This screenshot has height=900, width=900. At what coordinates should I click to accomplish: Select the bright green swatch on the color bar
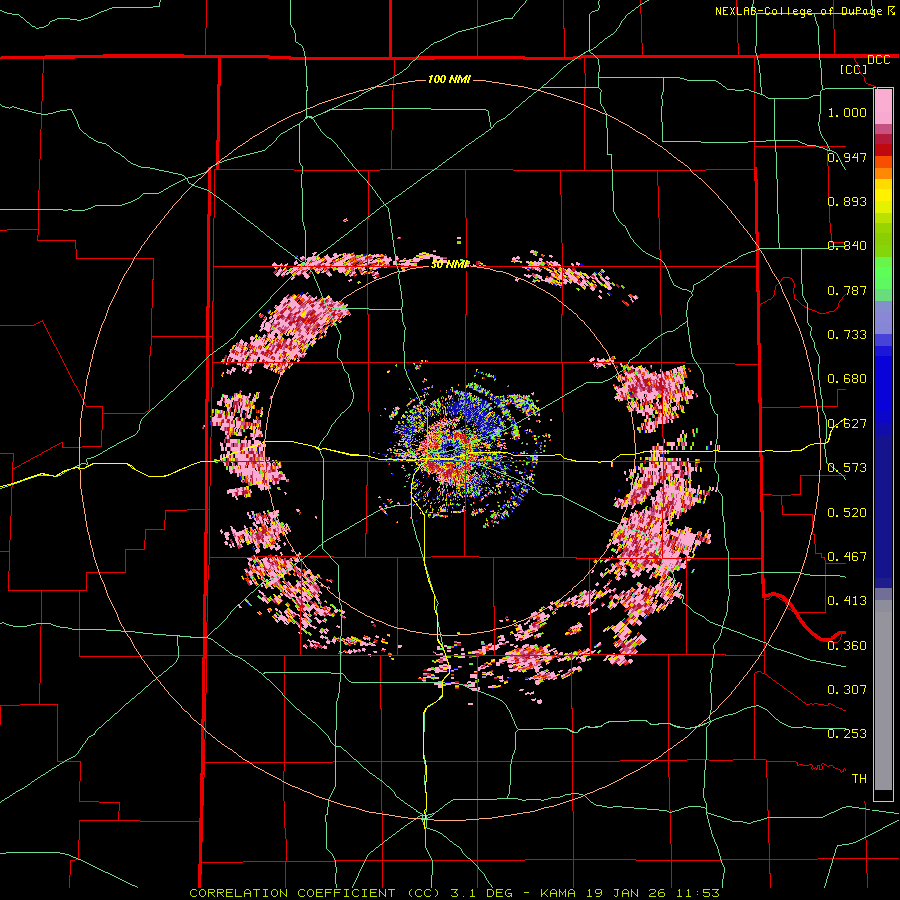click(883, 273)
